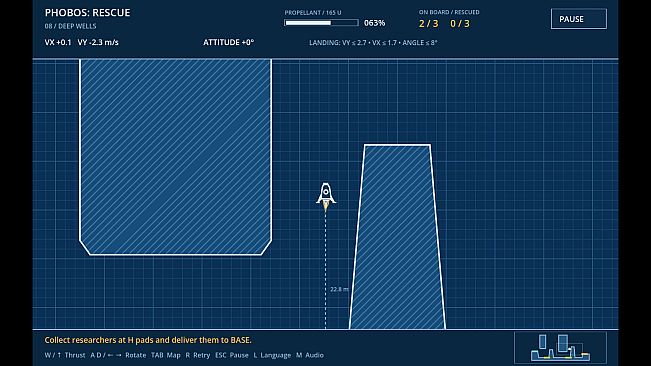The width and height of the screenshot is (651, 366).
Task: Click the '0 / 3' rescued counter
Action: tap(460, 24)
